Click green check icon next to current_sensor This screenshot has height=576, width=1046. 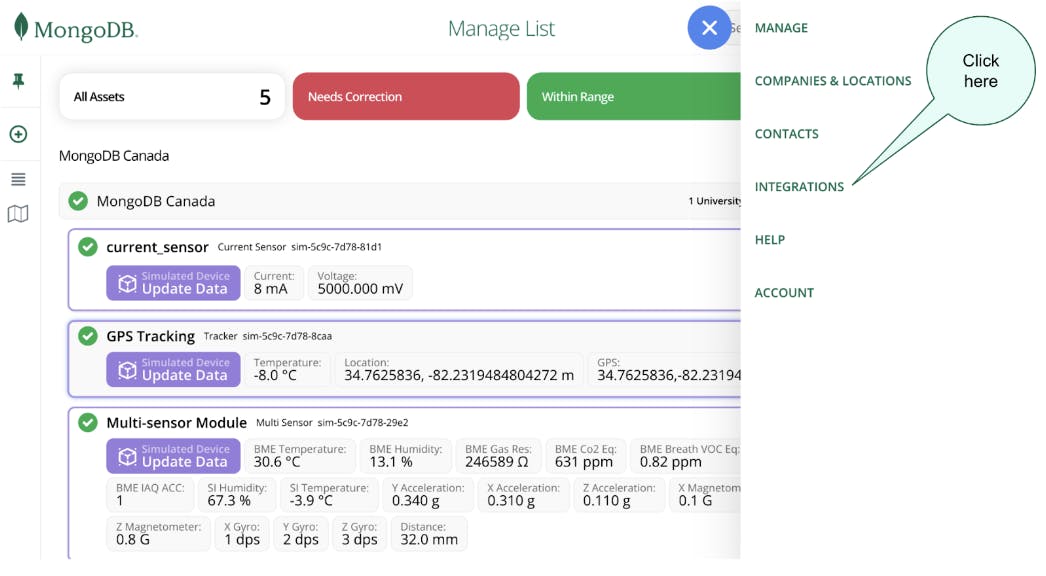coord(88,247)
